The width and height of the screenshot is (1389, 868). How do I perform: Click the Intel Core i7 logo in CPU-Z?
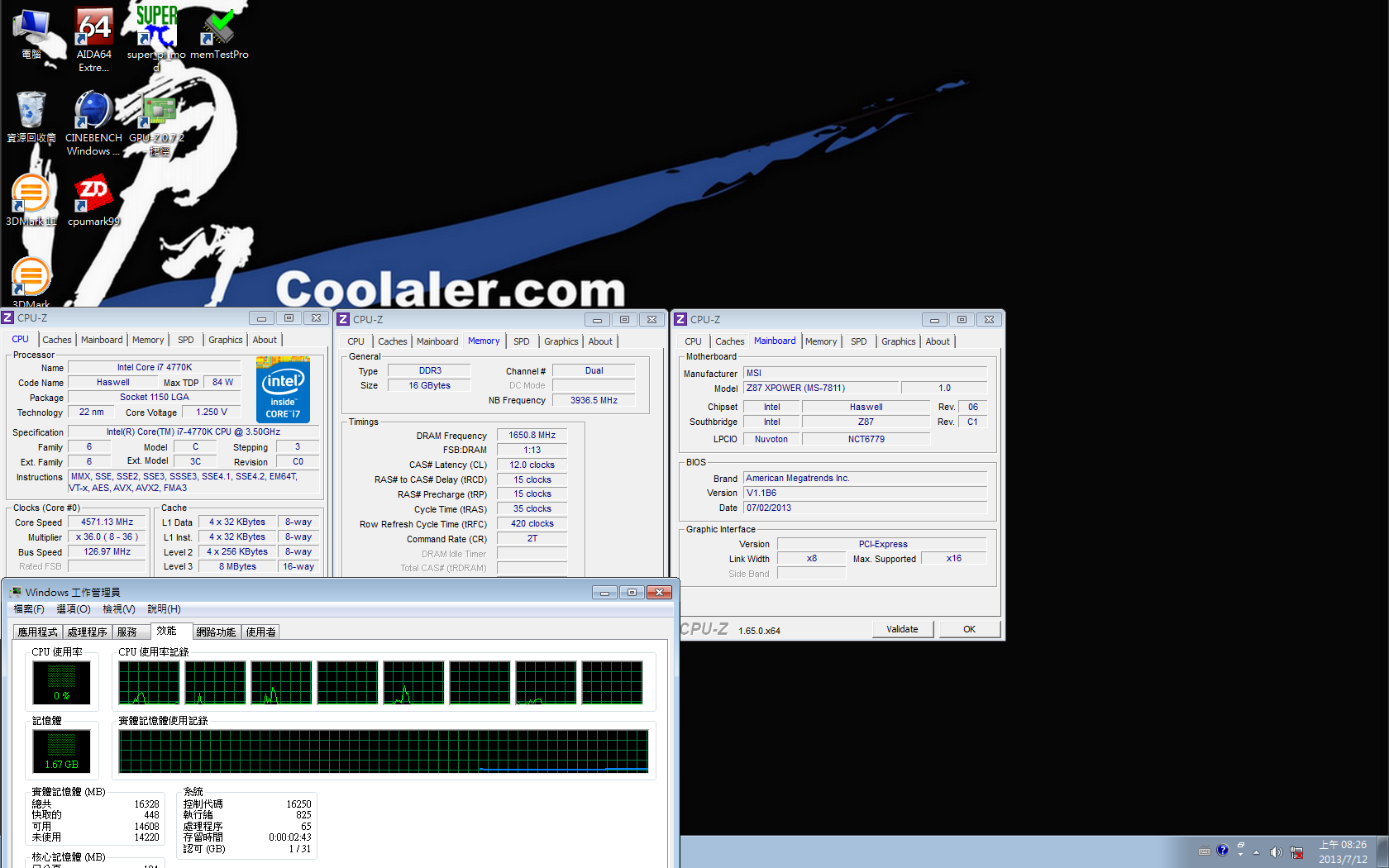point(283,389)
